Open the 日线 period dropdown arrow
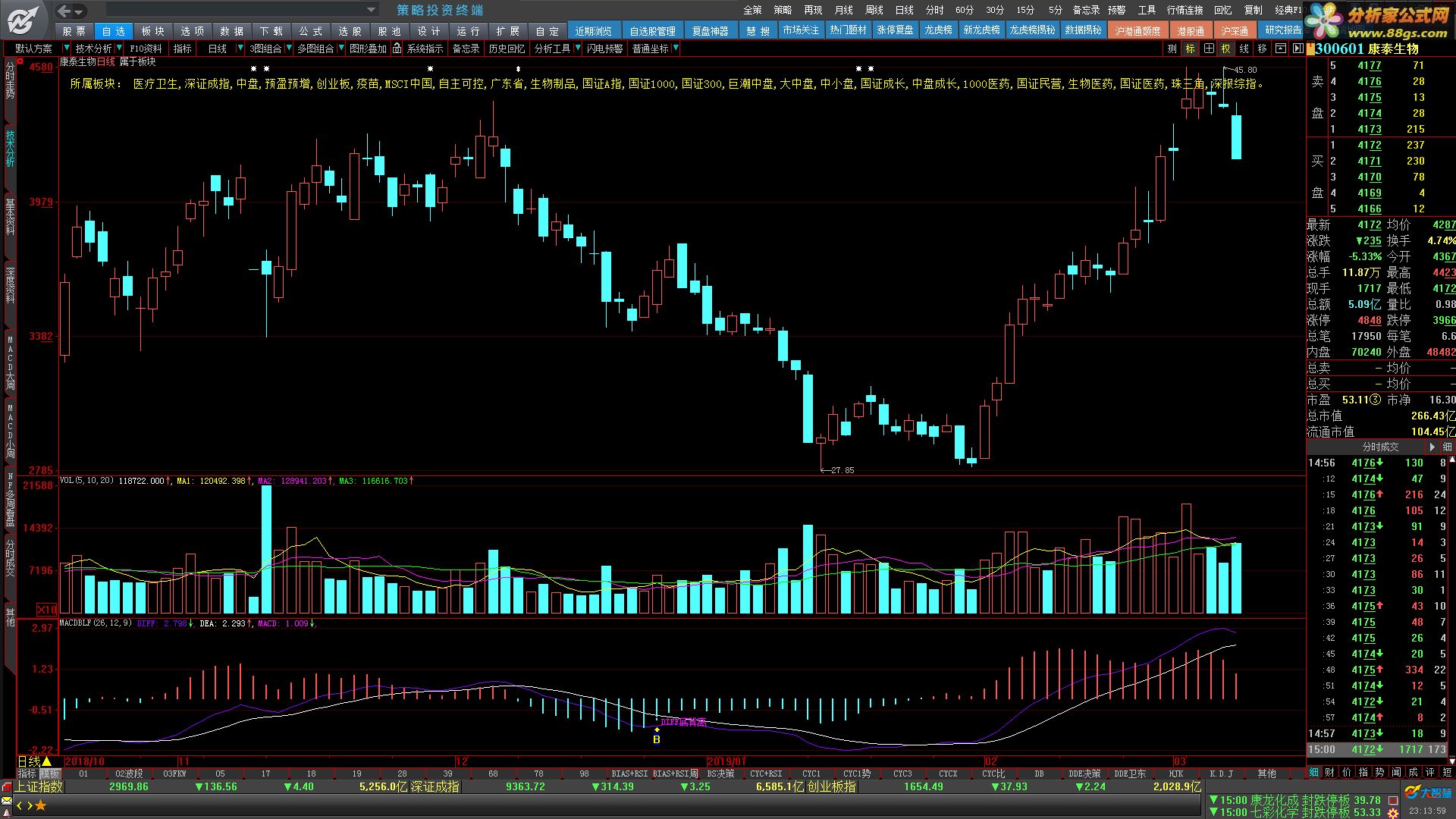 (240, 49)
